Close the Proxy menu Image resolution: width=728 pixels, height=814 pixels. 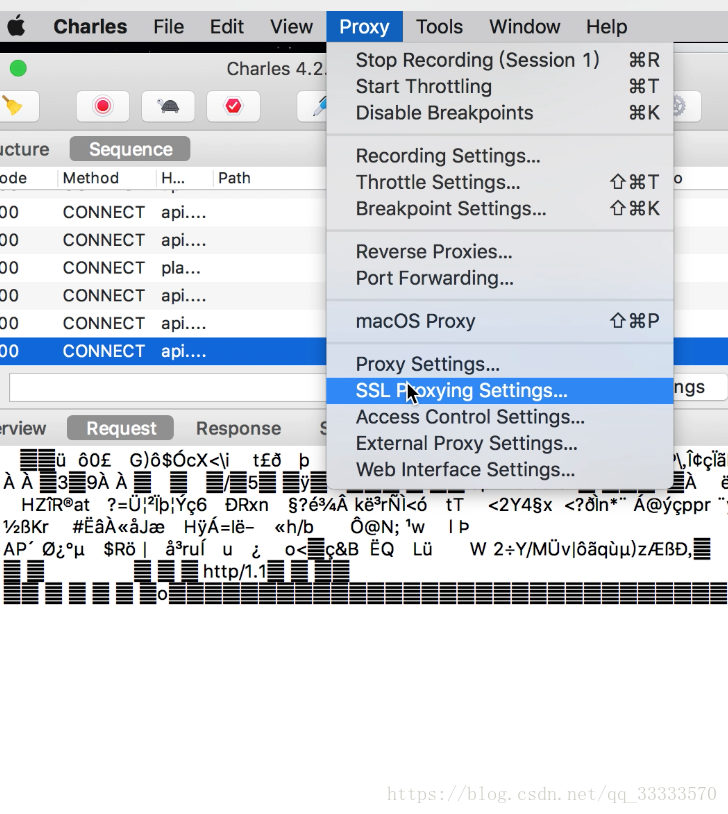(x=364, y=26)
